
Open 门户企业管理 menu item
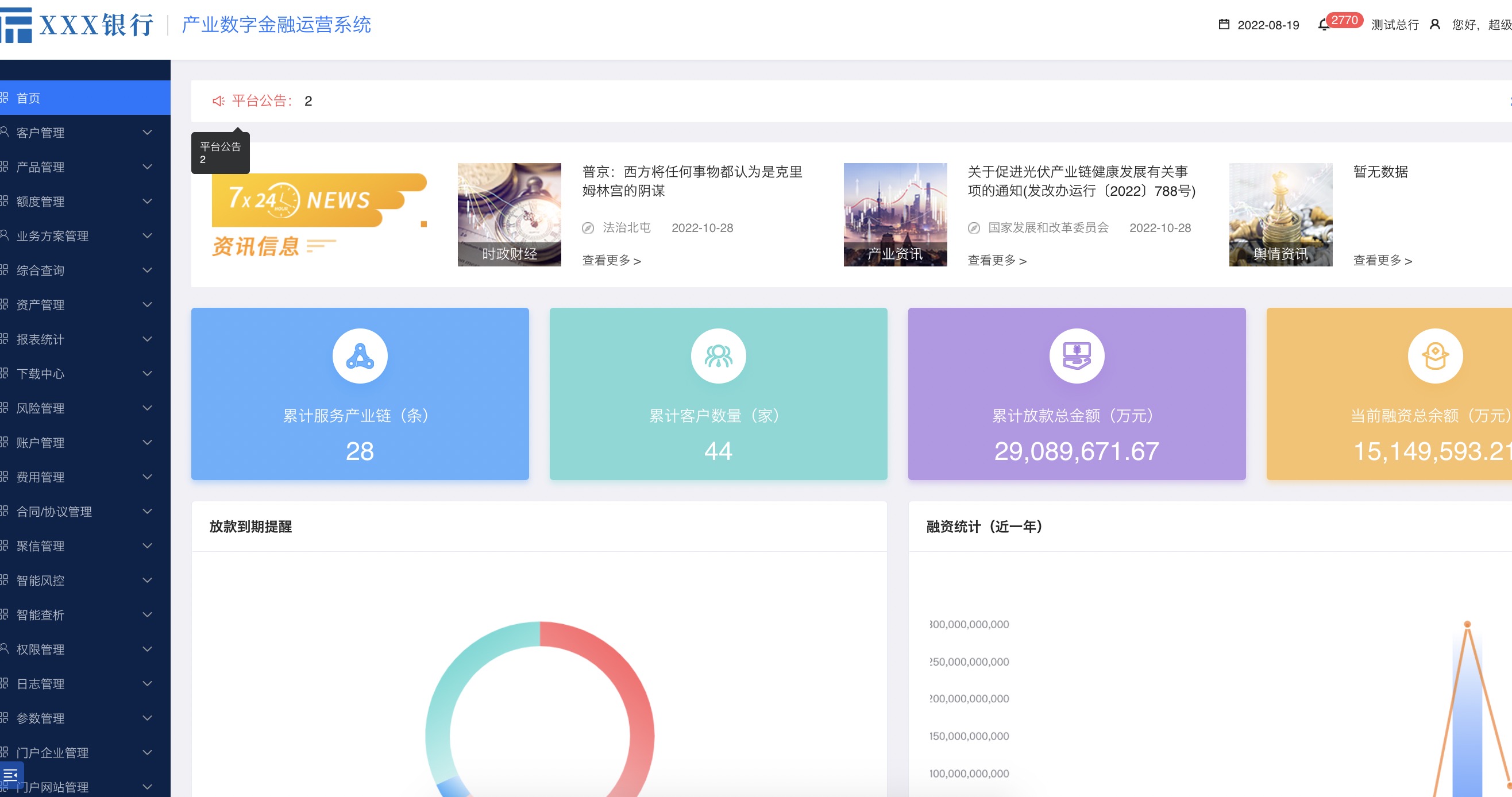(85, 752)
